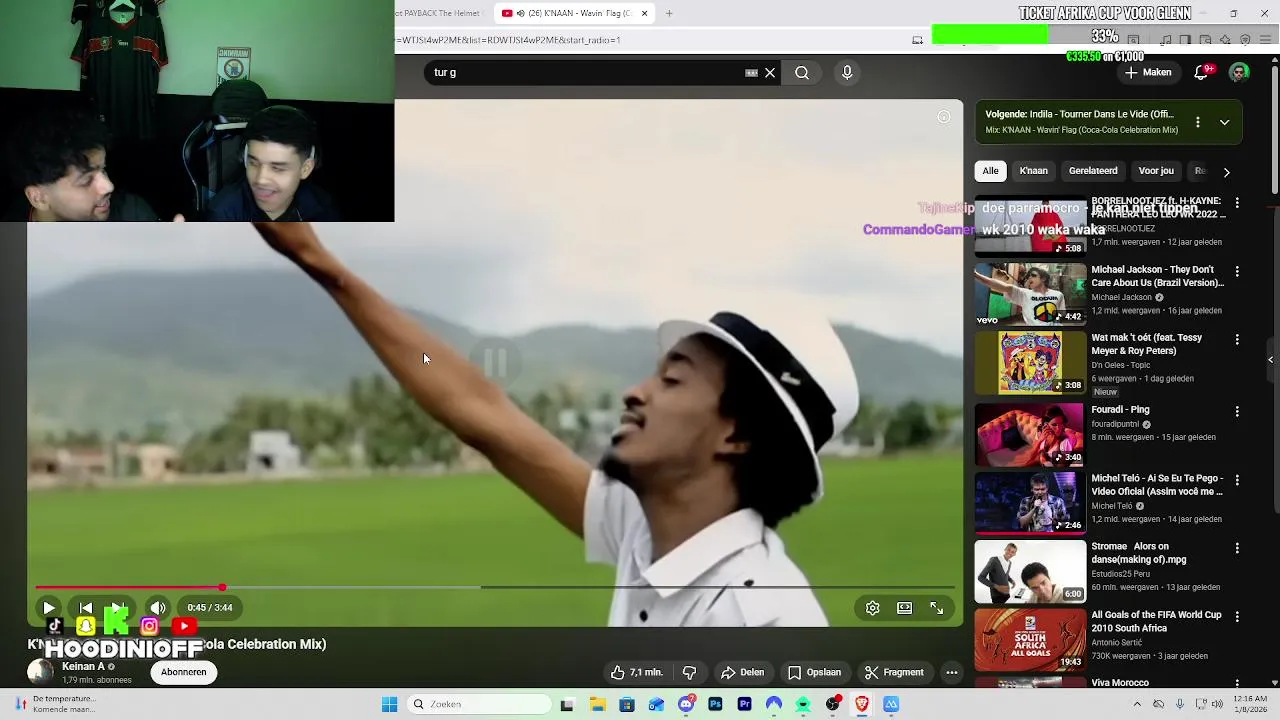Open the on-screen keyboard in search box
The width and height of the screenshot is (1280, 720).
pyautogui.click(x=751, y=72)
